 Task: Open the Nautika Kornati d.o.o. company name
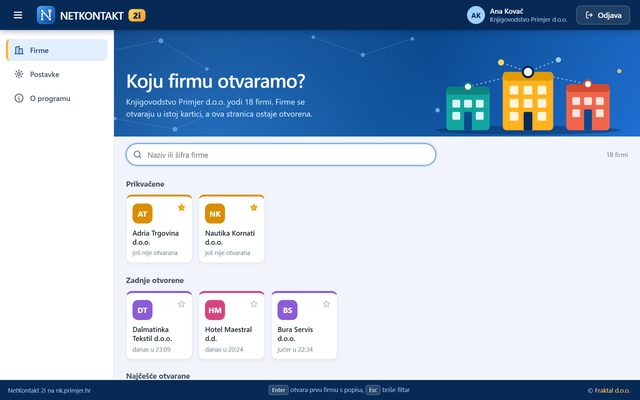[x=230, y=238]
